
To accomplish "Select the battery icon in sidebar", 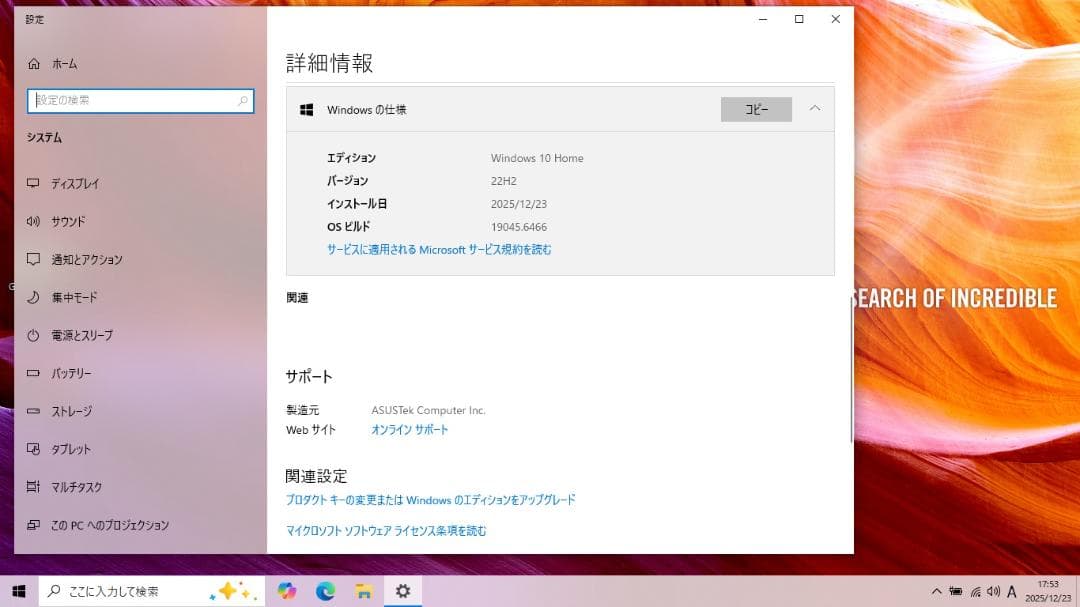I will (33, 373).
